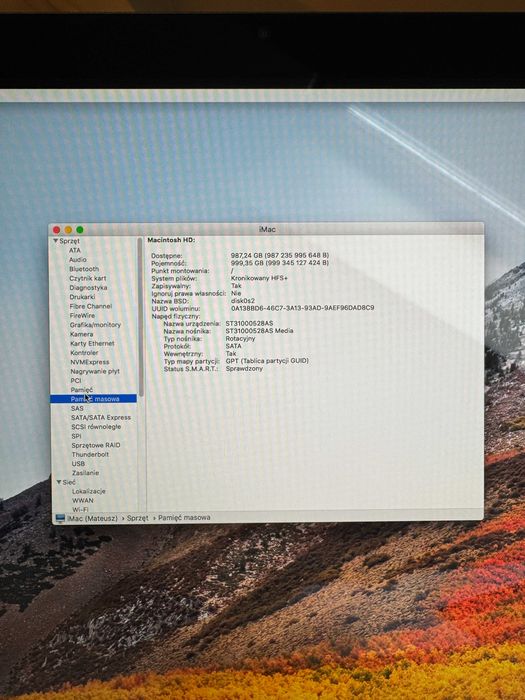This screenshot has width=525, height=700.
Task: Select SPI in the sidebar
Action: (x=76, y=436)
